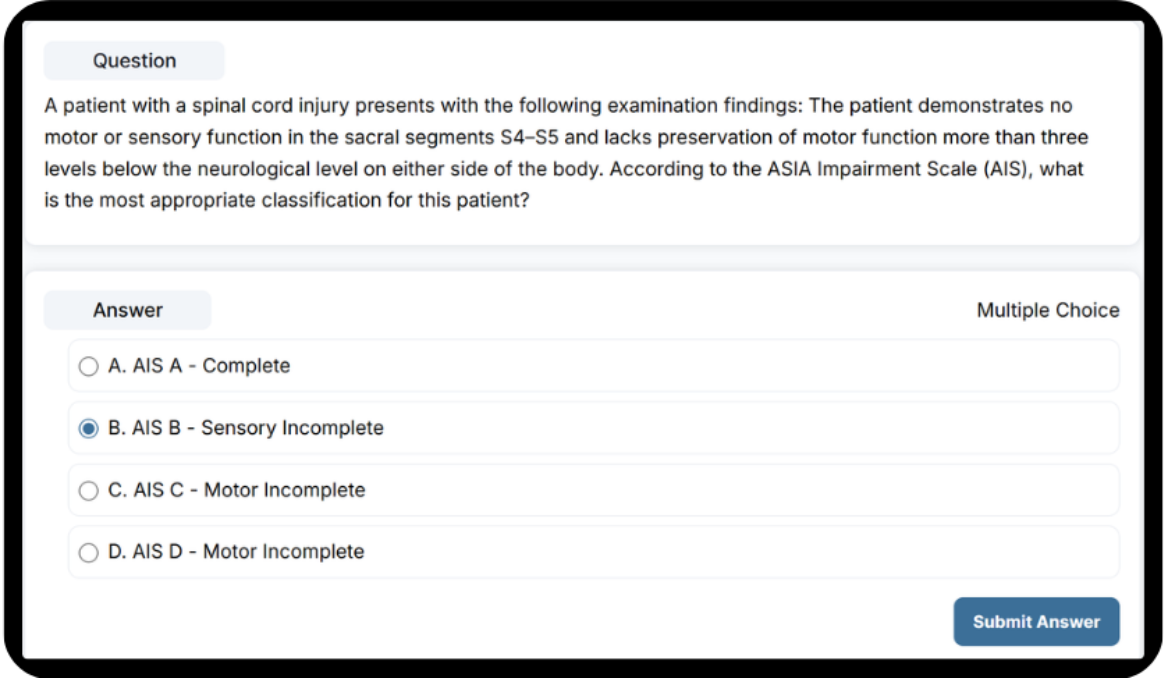This screenshot has height=678, width=1168.
Task: Click the selected radio button for option B
Action: tap(89, 429)
